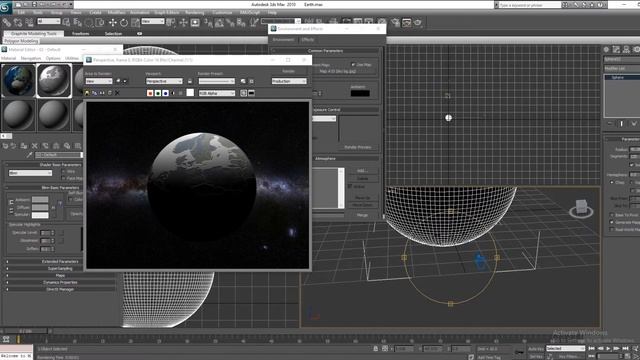The height and width of the screenshot is (360, 640).
Task: Click the Select Object toolbar icon
Action: 67,23
